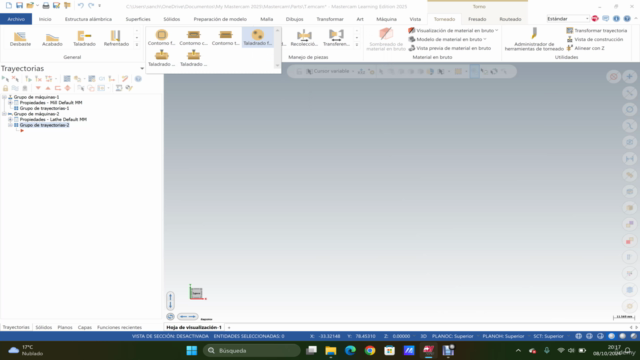Choose the Taladrado drilling toolpath in General
Image resolution: width=640 pixels, height=360 pixels.
pos(84,38)
